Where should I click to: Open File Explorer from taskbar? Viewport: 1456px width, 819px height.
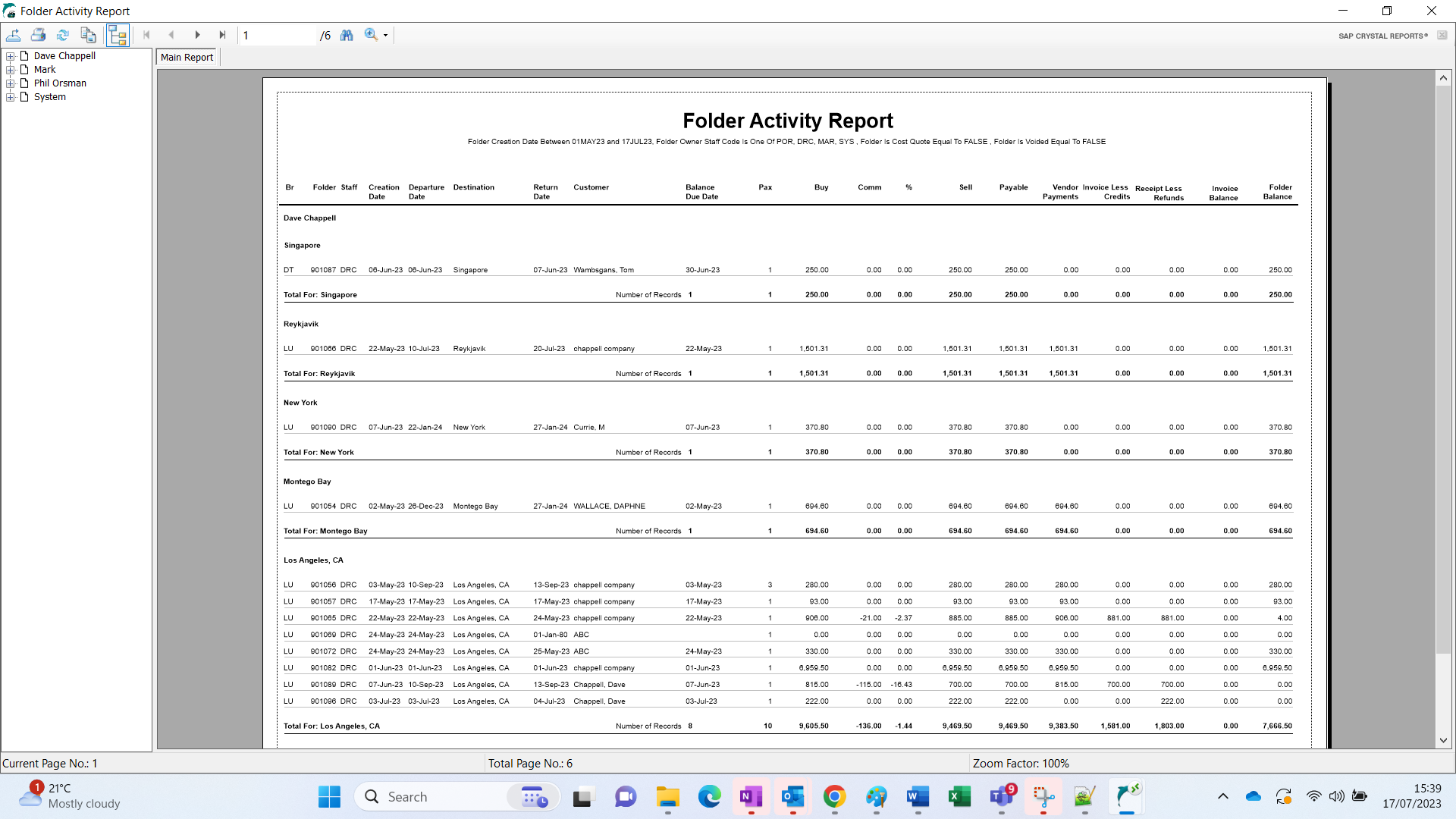coord(667,797)
